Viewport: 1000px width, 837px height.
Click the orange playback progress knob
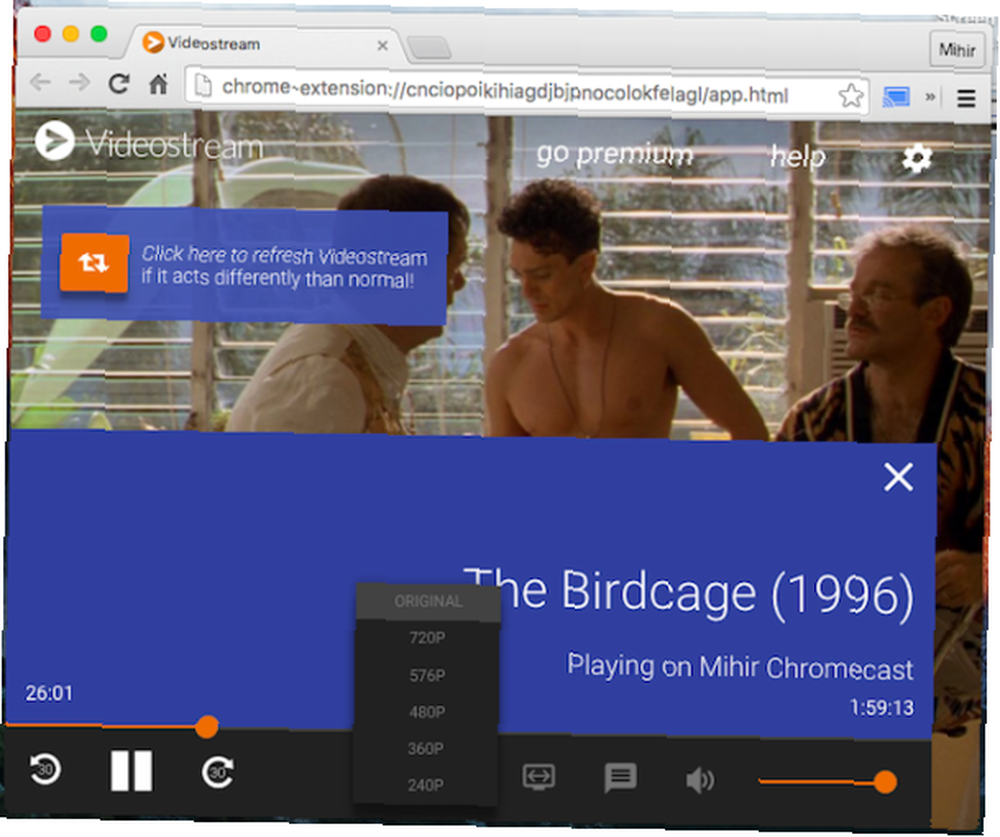[x=207, y=727]
